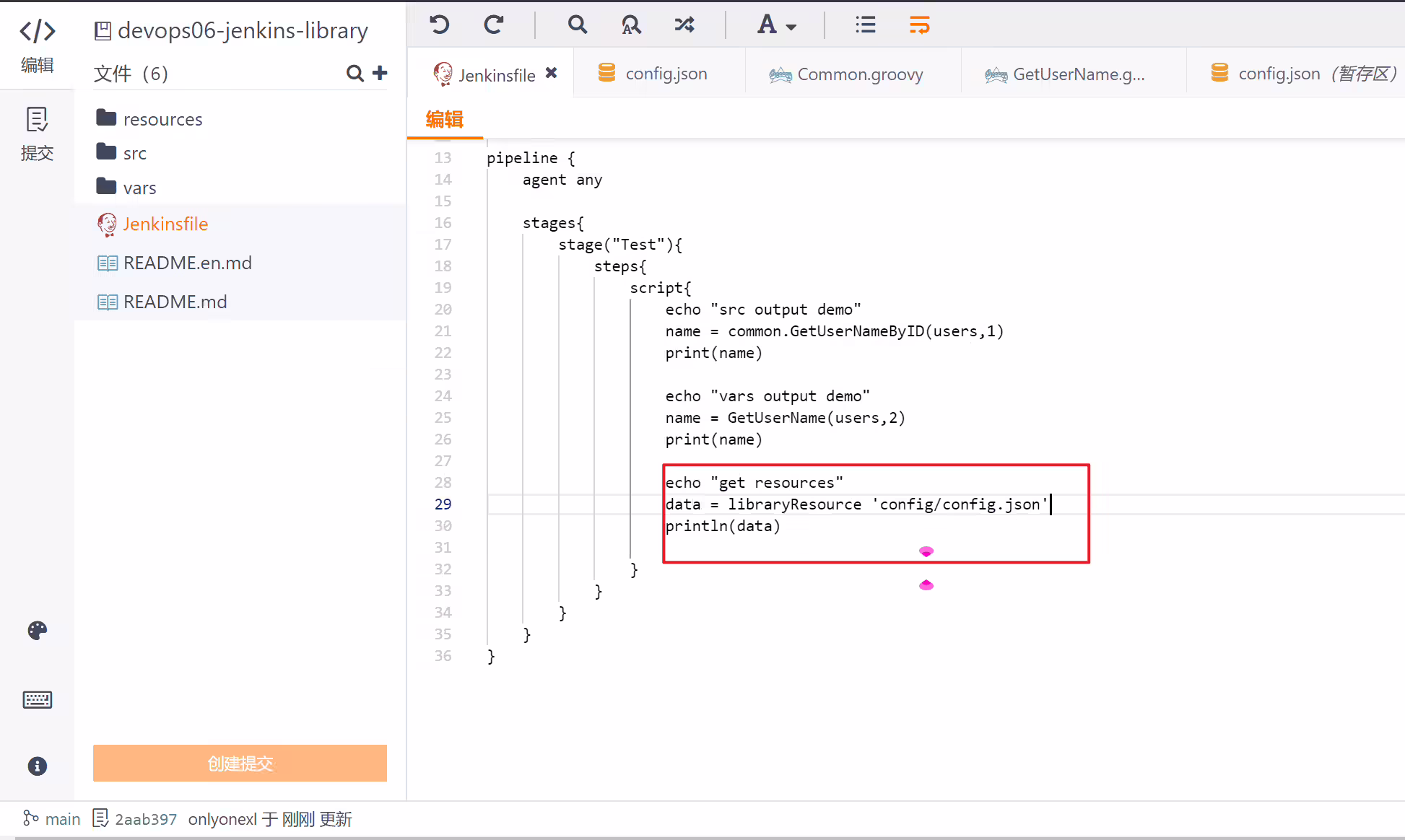Add a new file with plus icon

pos(380,72)
